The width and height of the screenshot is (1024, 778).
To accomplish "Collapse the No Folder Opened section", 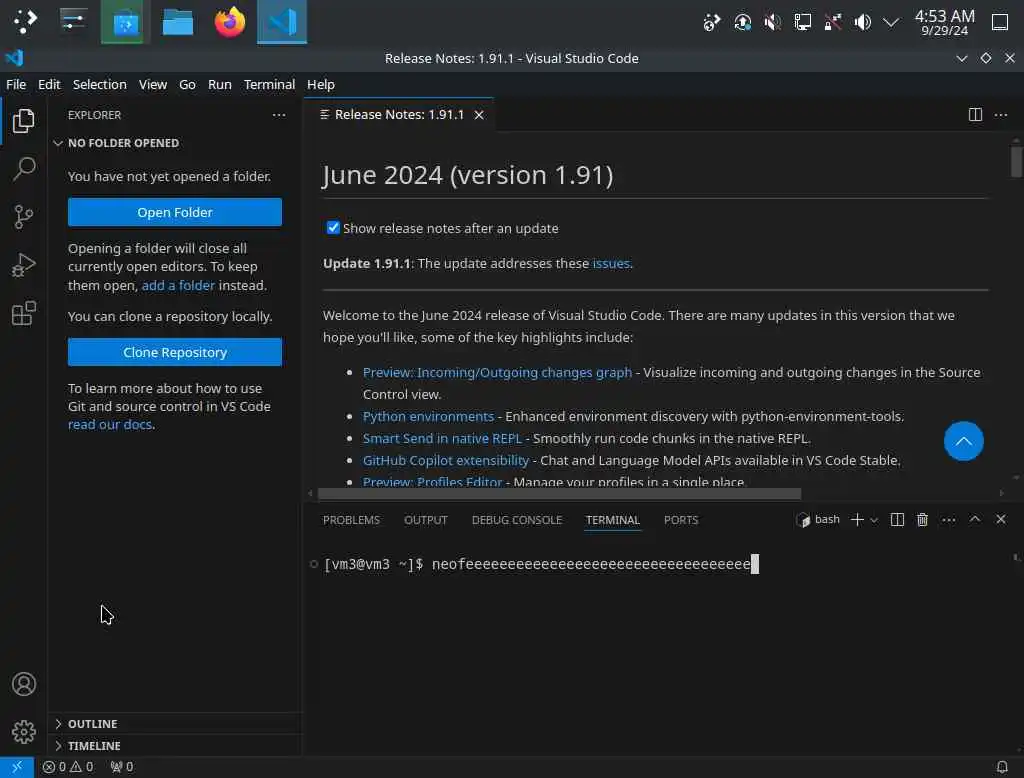I will (x=174, y=143).
